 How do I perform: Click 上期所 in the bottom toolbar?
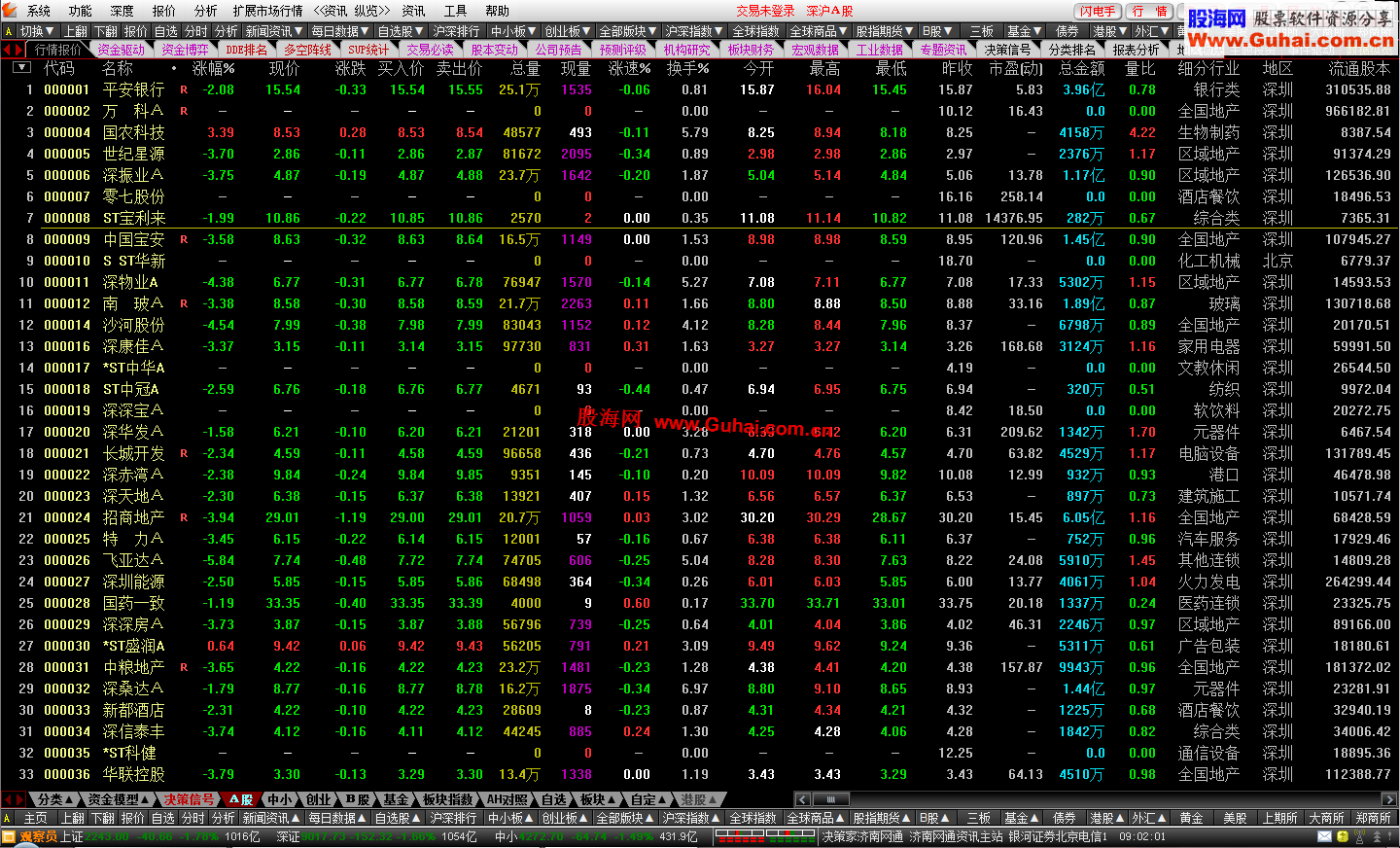point(1281,818)
